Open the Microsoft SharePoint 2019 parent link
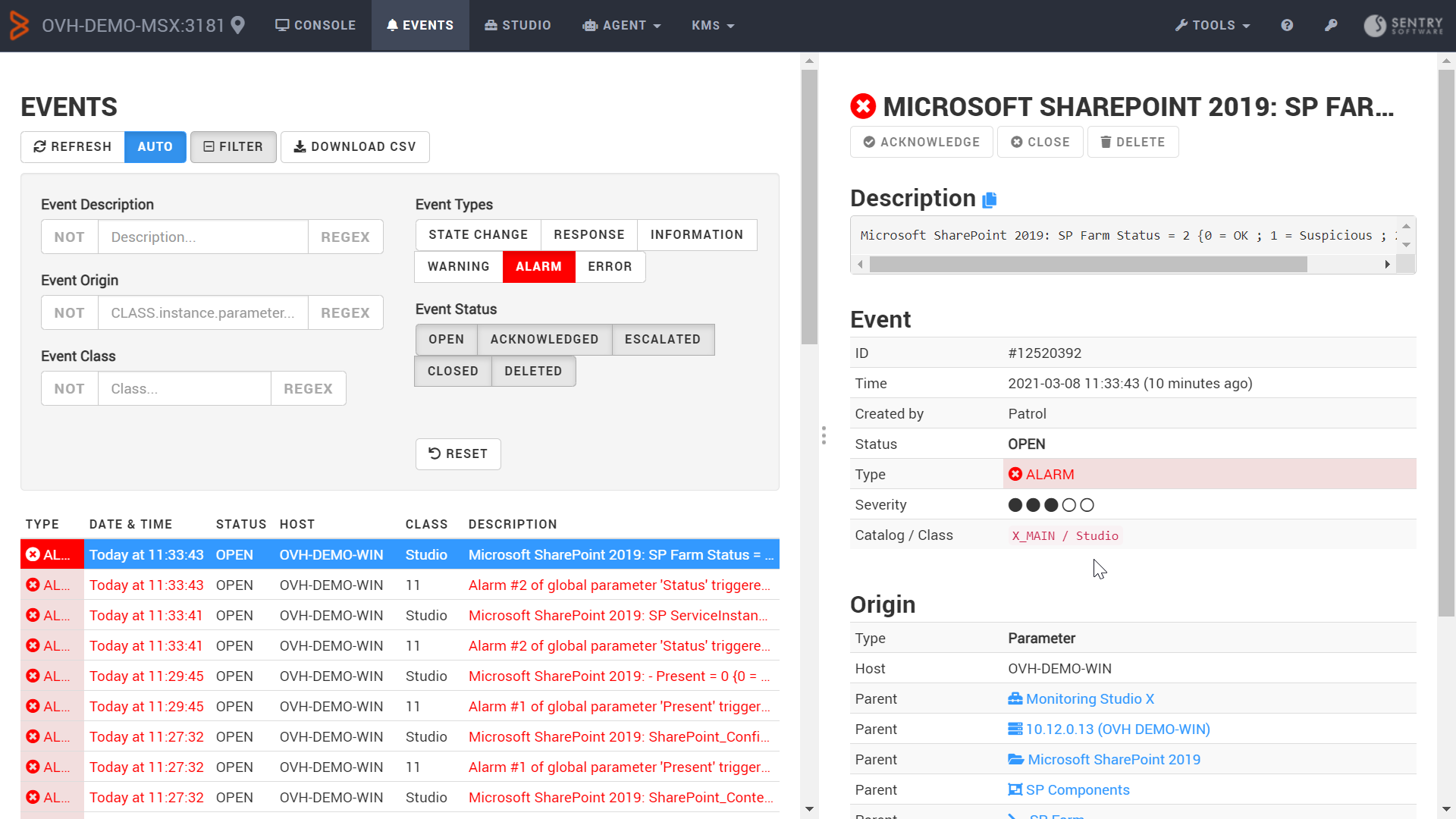 pyautogui.click(x=1114, y=759)
